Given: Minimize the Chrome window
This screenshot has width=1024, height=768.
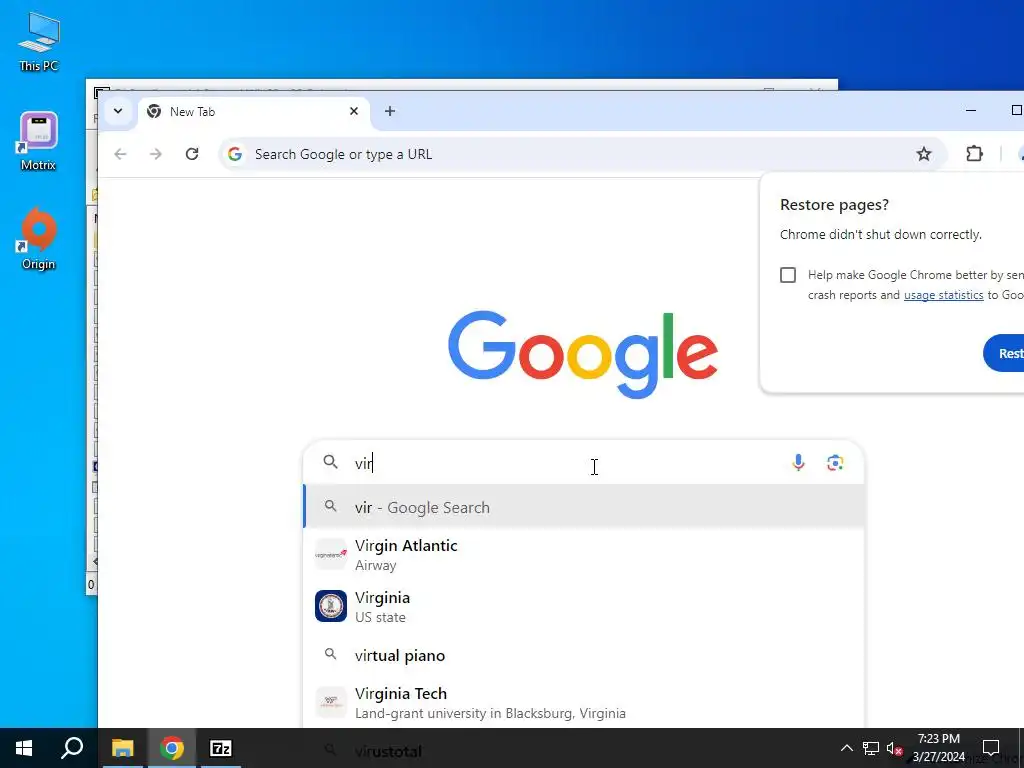Looking at the screenshot, I should (970, 110).
